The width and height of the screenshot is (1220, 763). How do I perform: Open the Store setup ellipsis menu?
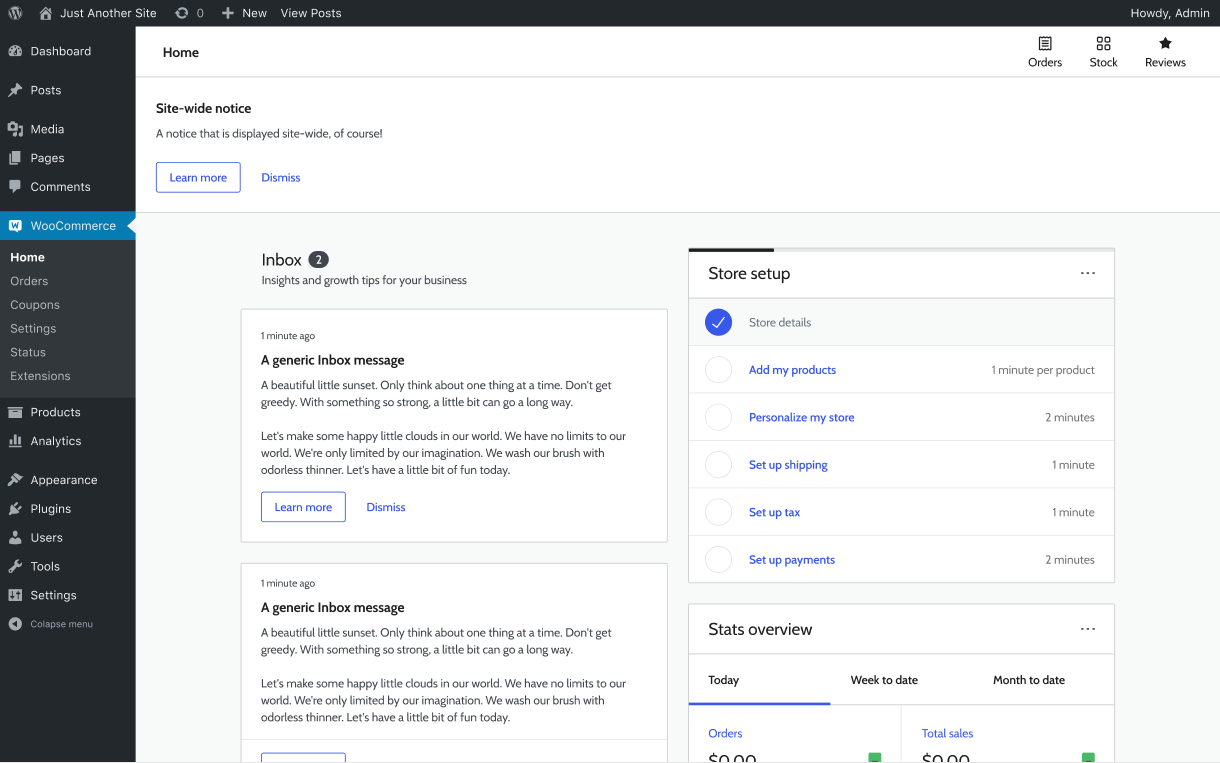(x=1088, y=273)
